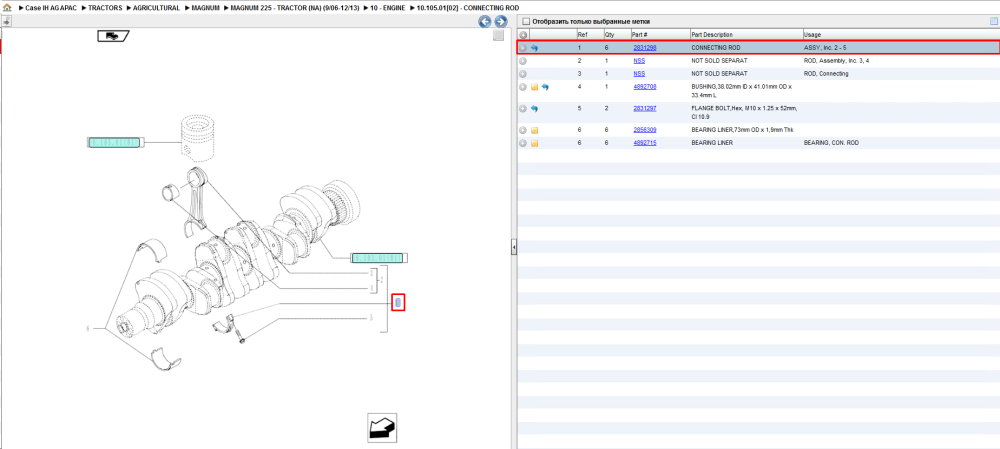Open yellow note icon on part 2856309 row
The height and width of the screenshot is (449, 1000).
coord(534,130)
